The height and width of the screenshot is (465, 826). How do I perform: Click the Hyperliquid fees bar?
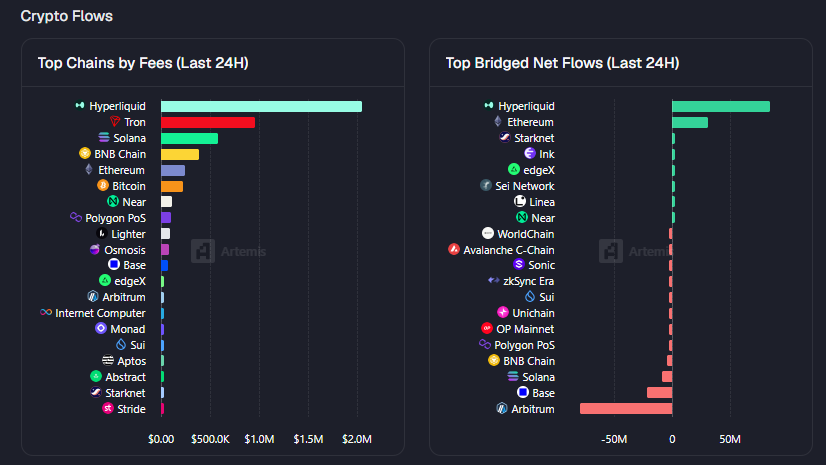click(x=261, y=106)
